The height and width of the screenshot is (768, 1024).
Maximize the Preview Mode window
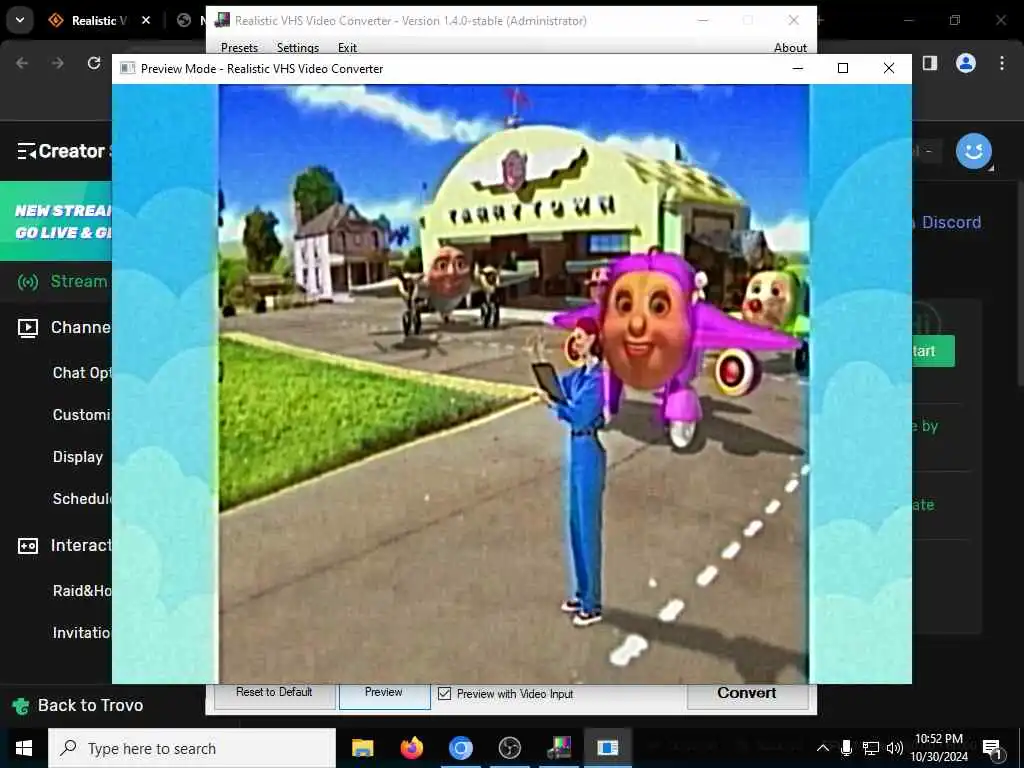(843, 69)
